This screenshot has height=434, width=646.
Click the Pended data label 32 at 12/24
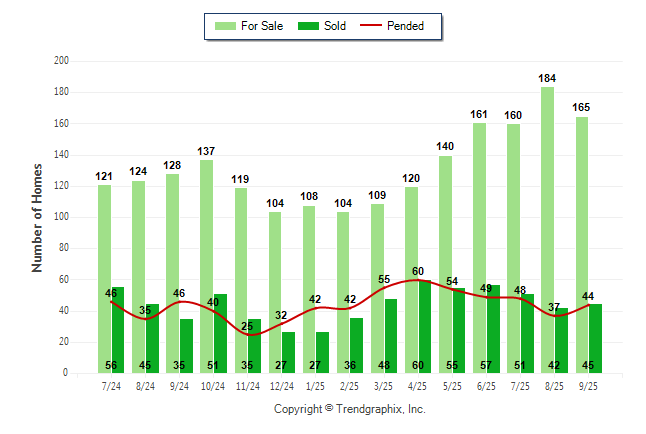click(x=281, y=316)
